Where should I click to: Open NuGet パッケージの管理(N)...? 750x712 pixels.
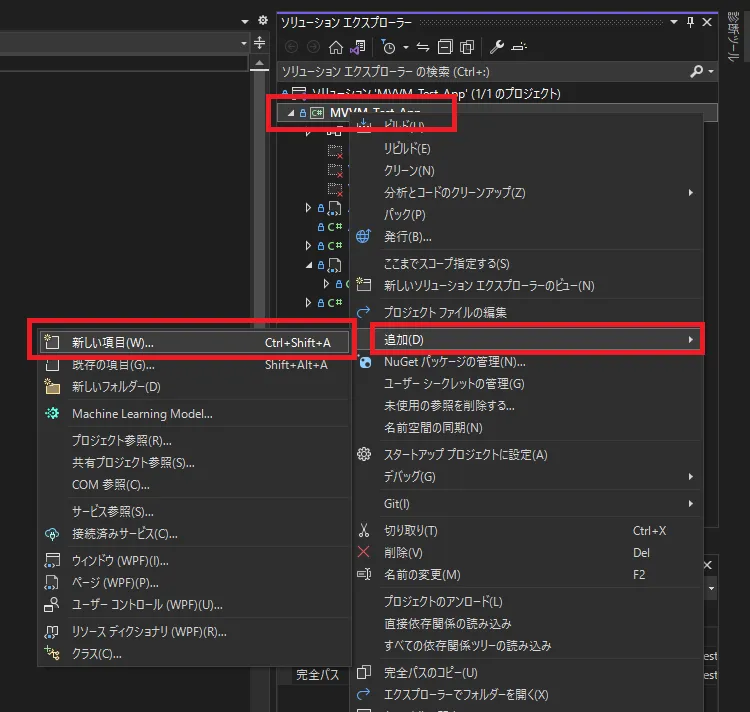coord(528,362)
